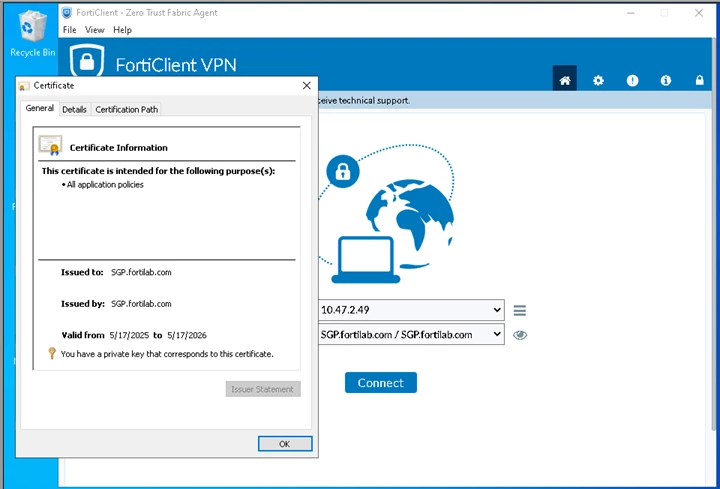Click the FortiClient title bar app icon
Image resolution: width=720 pixels, height=489 pixels.
[67, 12]
